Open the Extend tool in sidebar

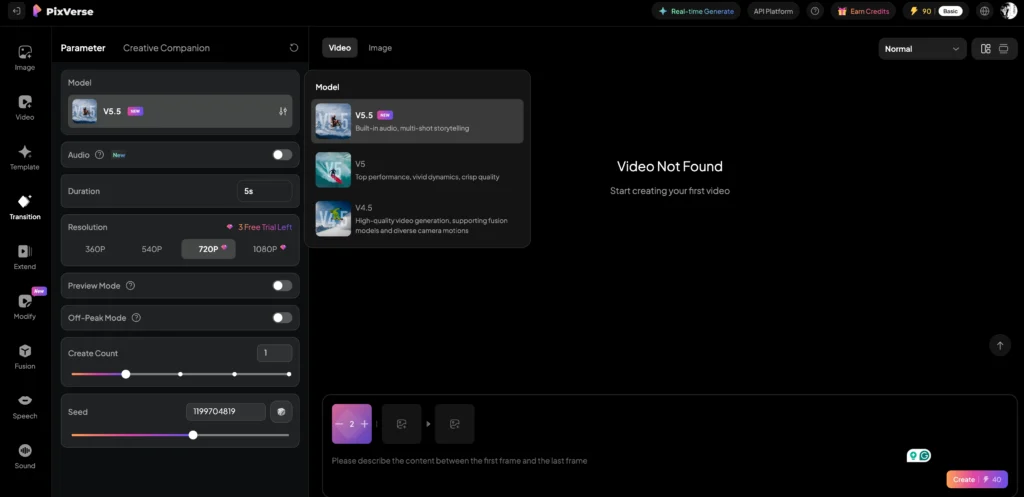(25, 257)
